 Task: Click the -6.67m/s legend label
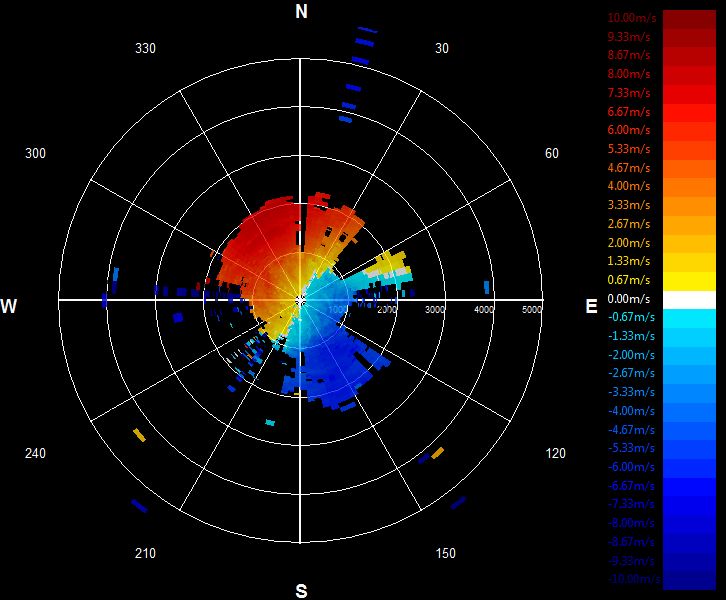(x=631, y=486)
